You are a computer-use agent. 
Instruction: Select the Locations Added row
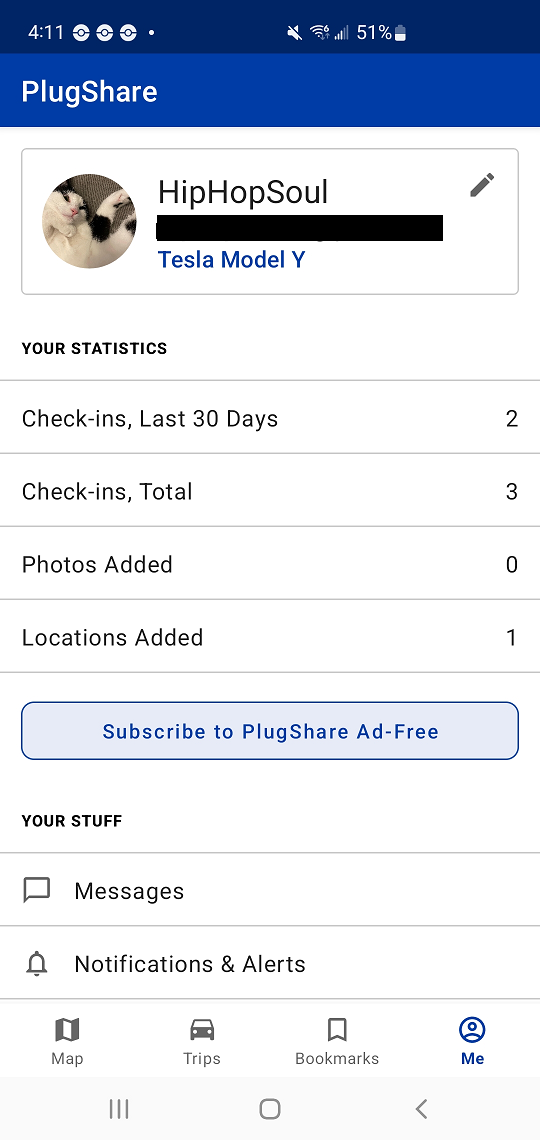pyautogui.click(x=270, y=637)
